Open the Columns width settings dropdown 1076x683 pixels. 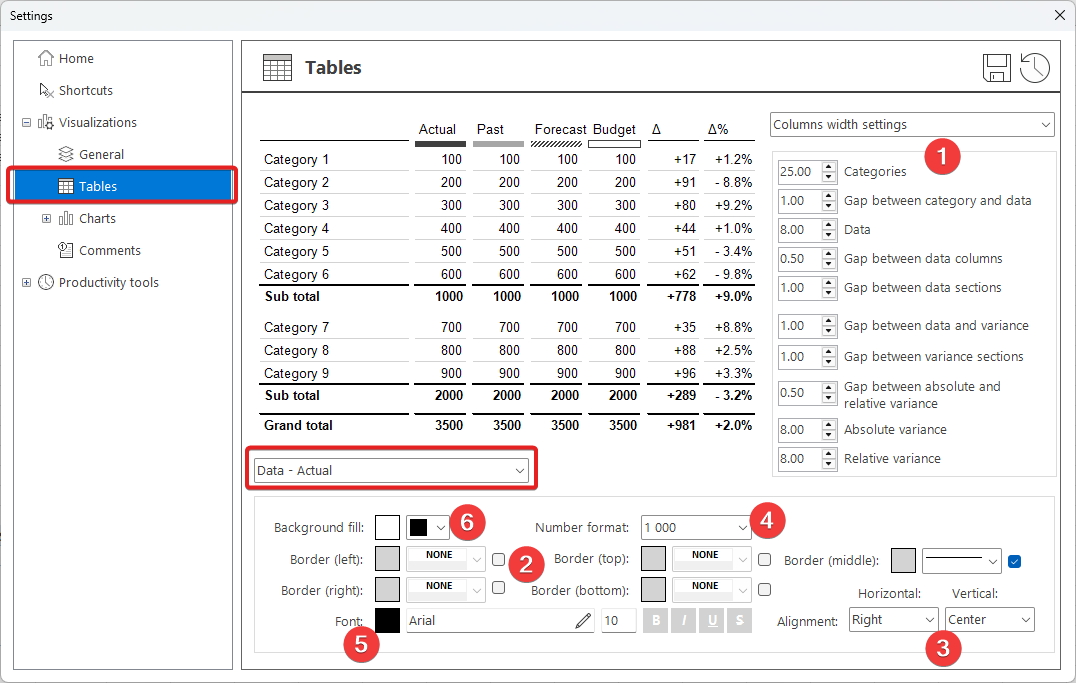tap(912, 125)
